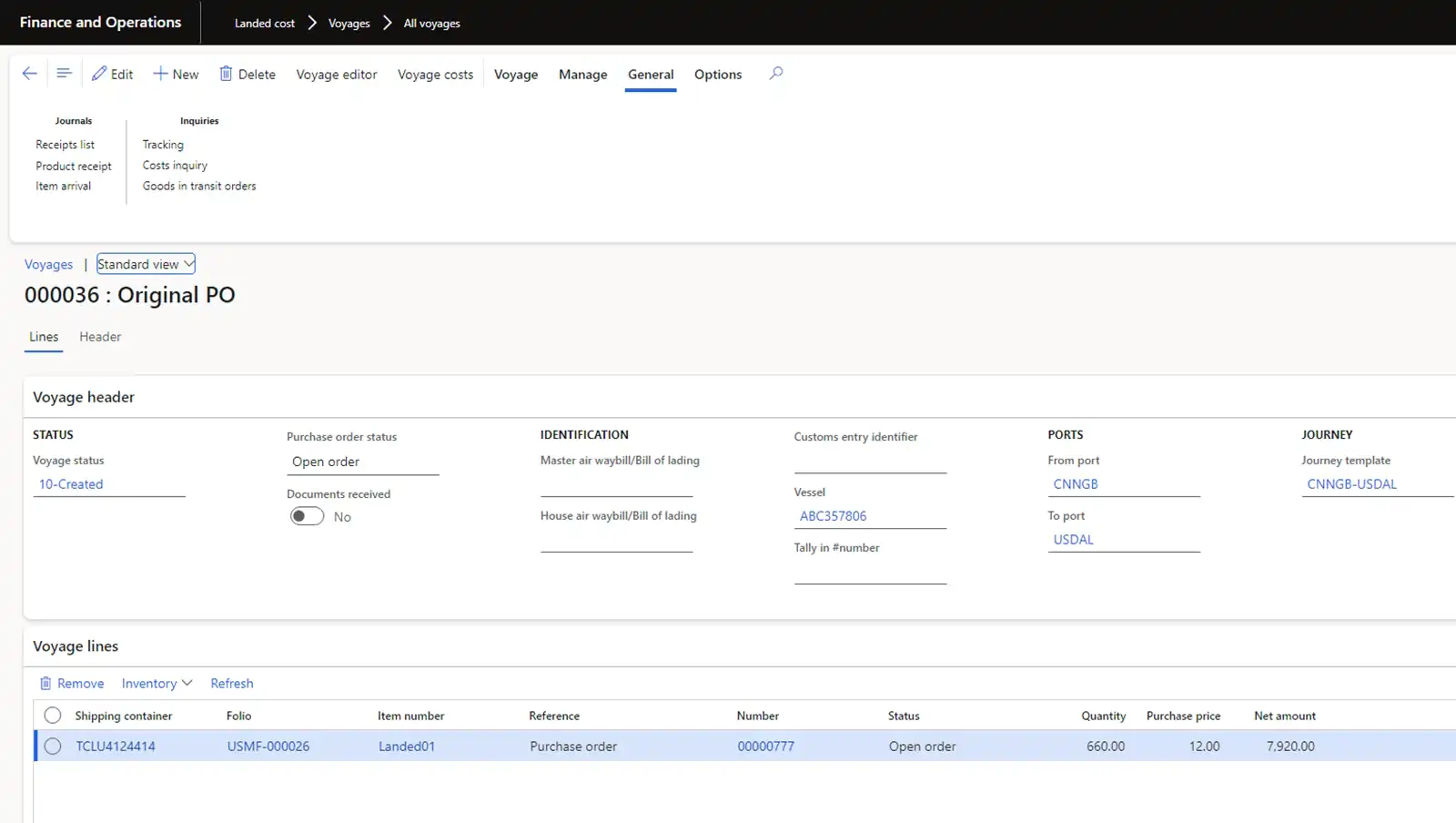This screenshot has width=1456, height=823.
Task: Open the navigation list lines icon
Action: [64, 74]
